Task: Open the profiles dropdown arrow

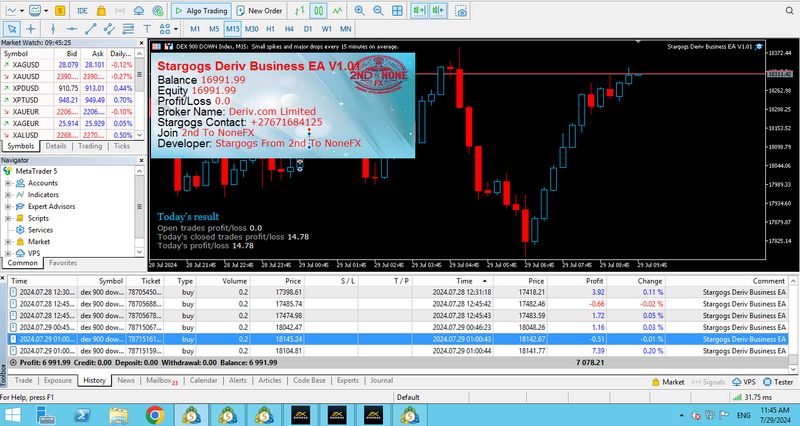Action: [45, 11]
